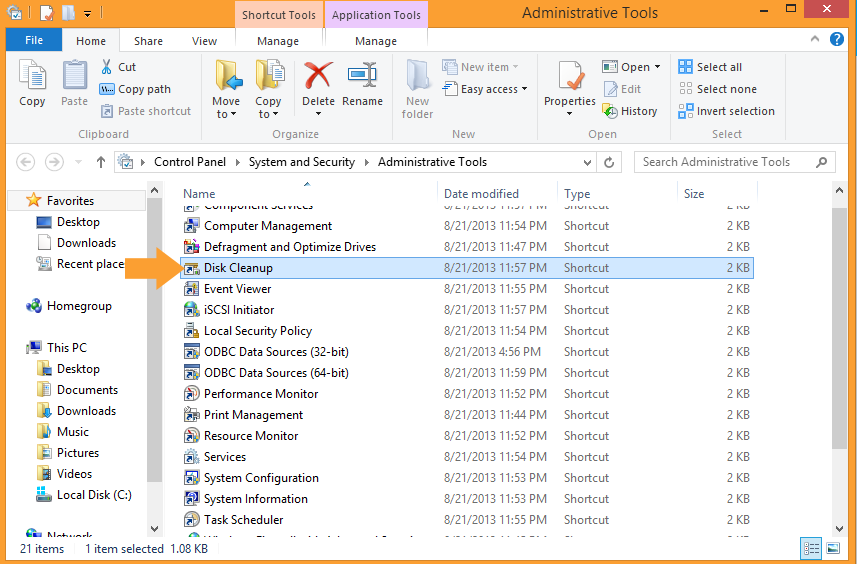The height and width of the screenshot is (564, 857).
Task: Click Select all
Action: coord(710,67)
